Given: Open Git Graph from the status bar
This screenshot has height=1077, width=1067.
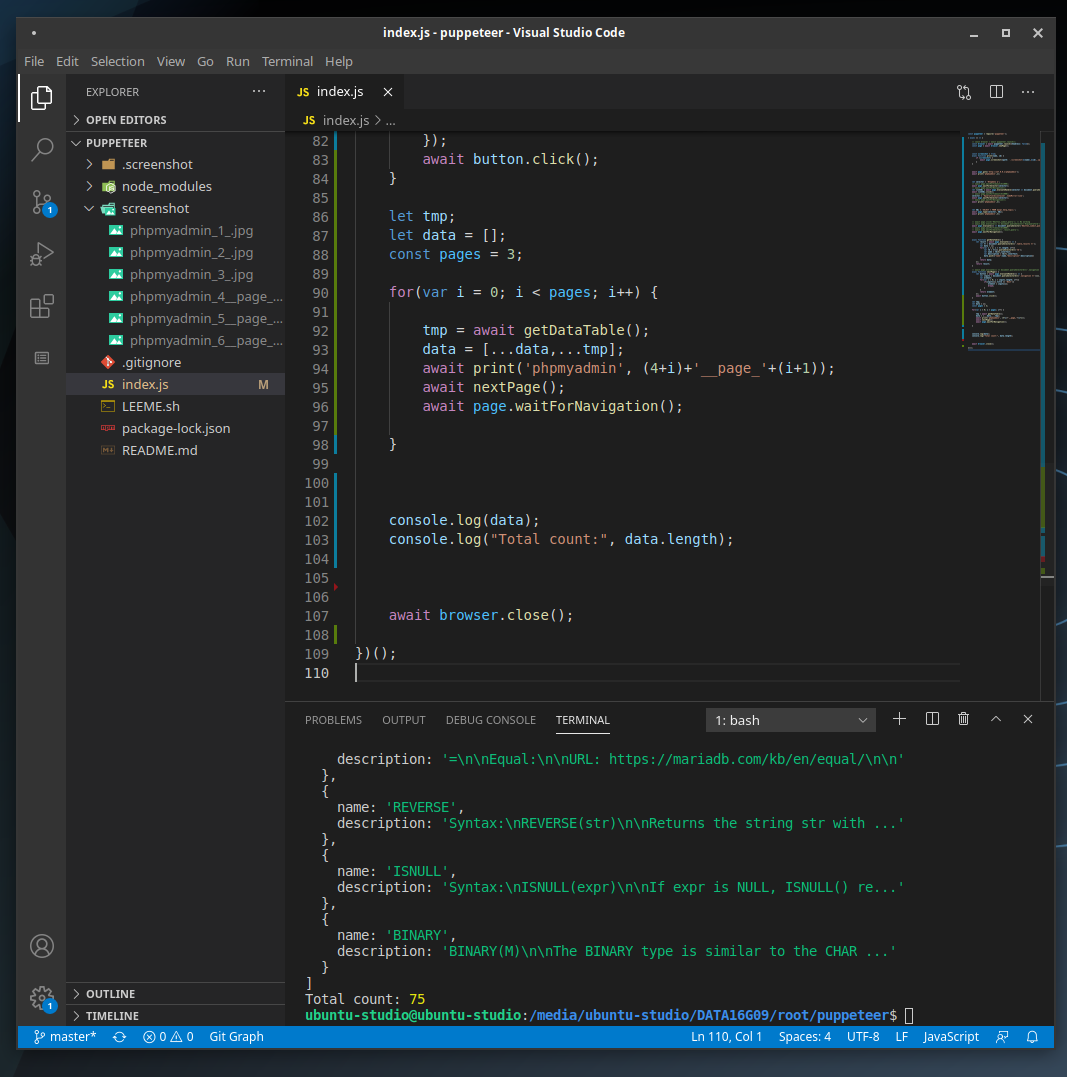Looking at the screenshot, I should 236,1037.
